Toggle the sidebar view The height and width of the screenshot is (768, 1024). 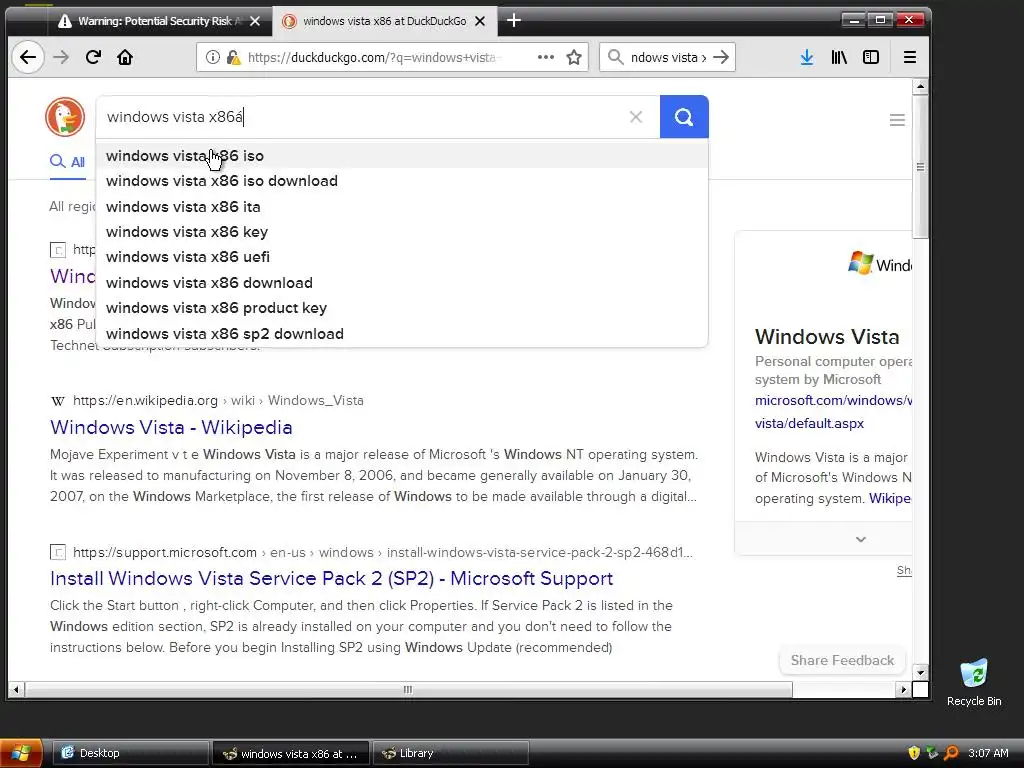pos(871,57)
